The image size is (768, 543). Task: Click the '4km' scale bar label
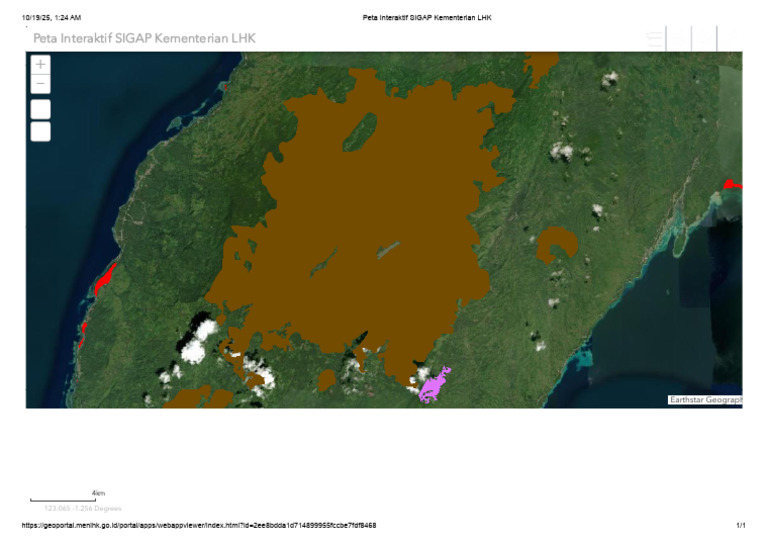pos(98,493)
